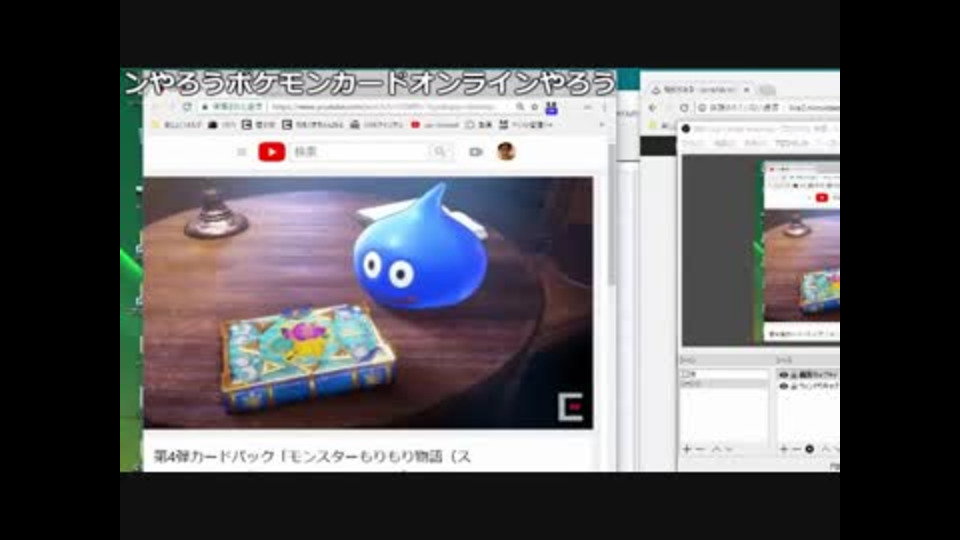Move the scene up with the scenes up arrow
Image resolution: width=960 pixels, height=540 pixels.
716,449
